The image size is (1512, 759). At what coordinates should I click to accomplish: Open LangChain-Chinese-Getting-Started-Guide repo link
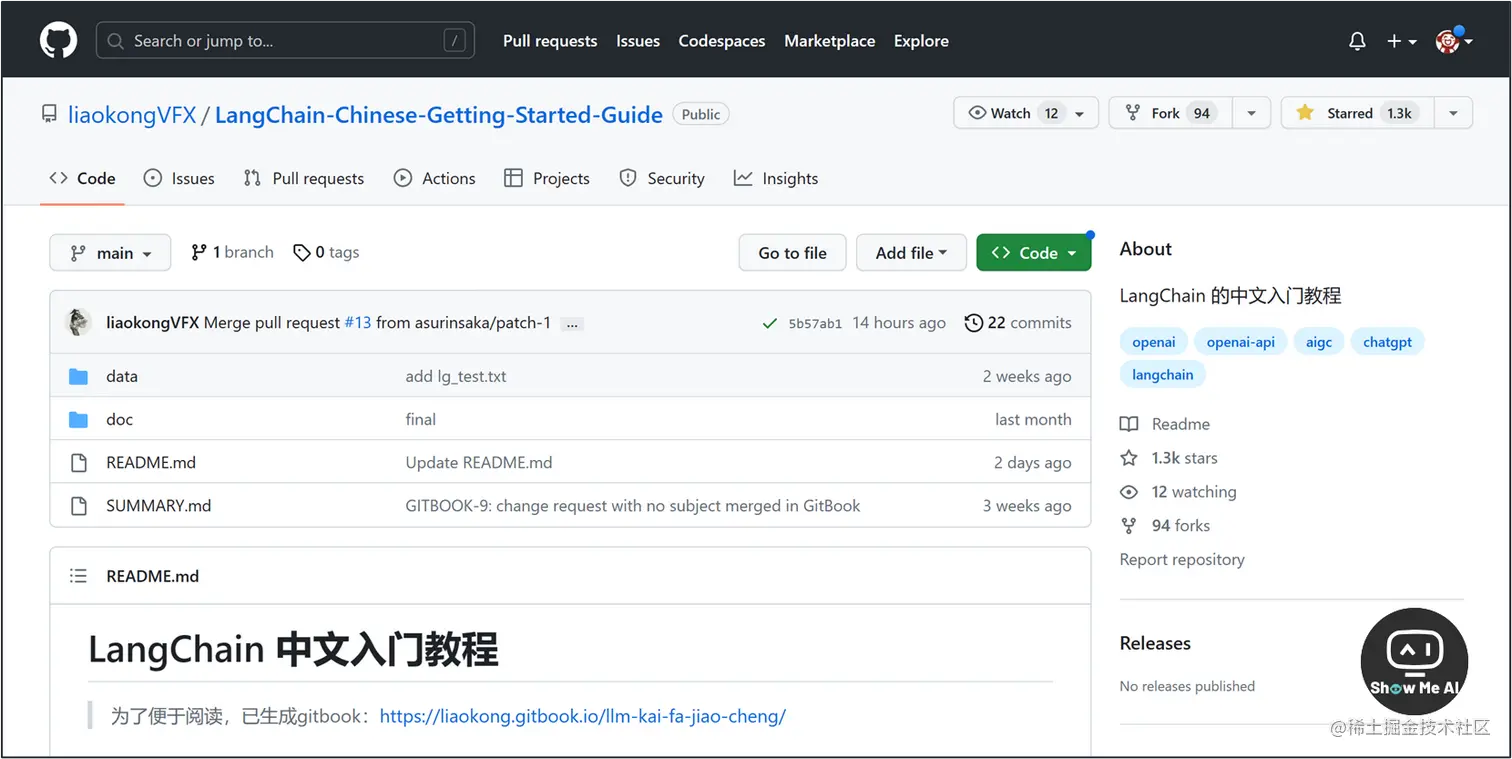(x=439, y=115)
